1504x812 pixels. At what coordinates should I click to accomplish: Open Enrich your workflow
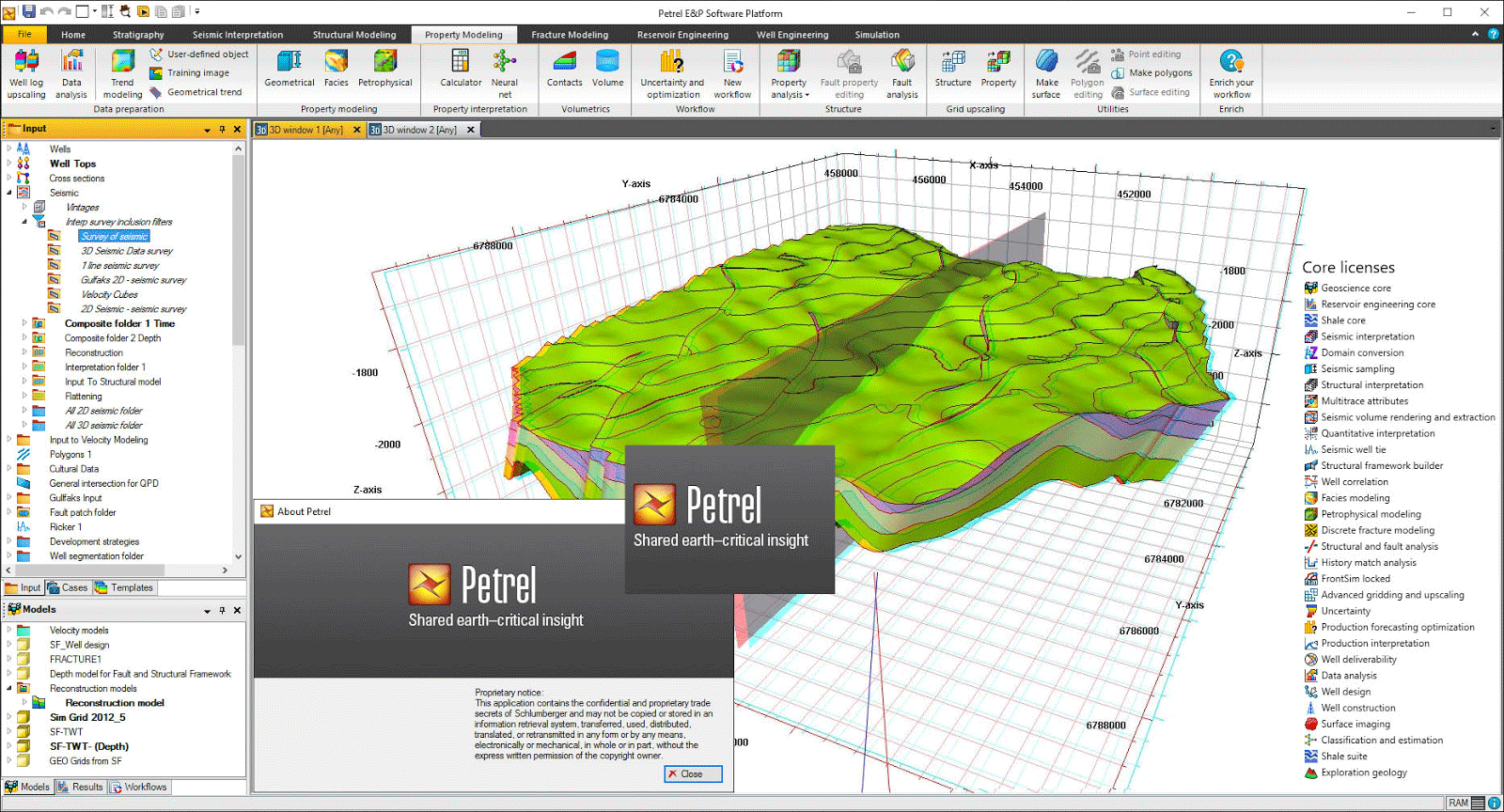tap(1231, 74)
